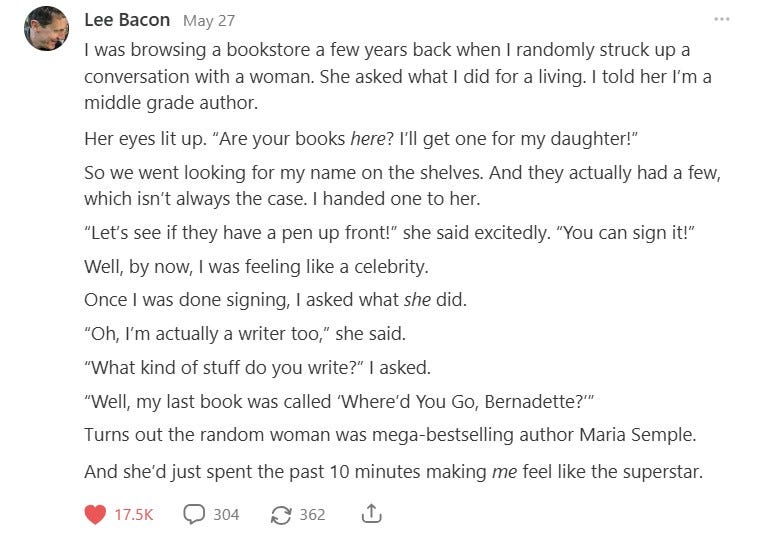Click the line 'Let's see if they have a pen'
Viewport: 762px width, 543px height.
[x=389, y=233]
